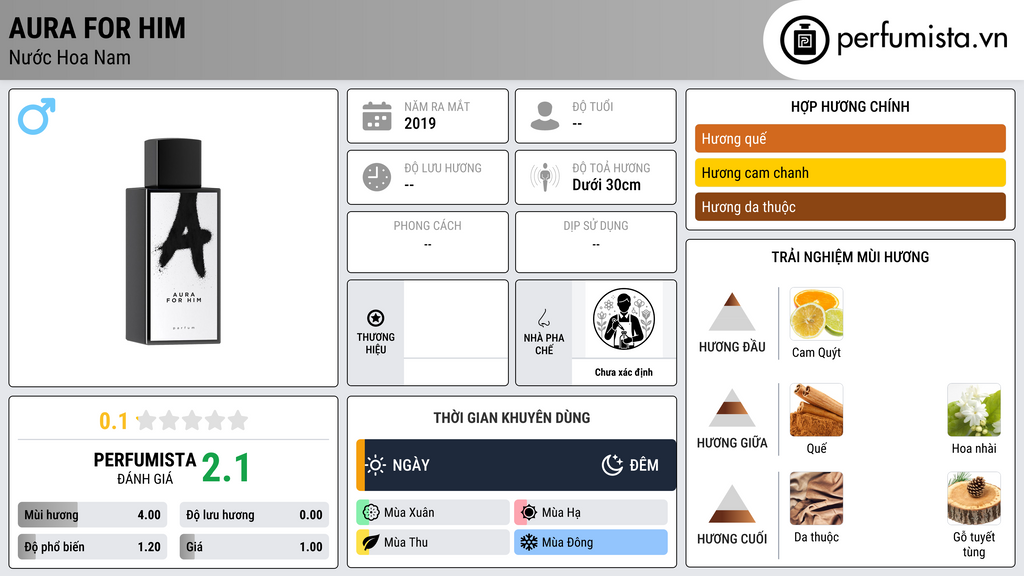Click the star badge Thương hiệu icon
Screen dimensions: 1024x576
pos(376,318)
